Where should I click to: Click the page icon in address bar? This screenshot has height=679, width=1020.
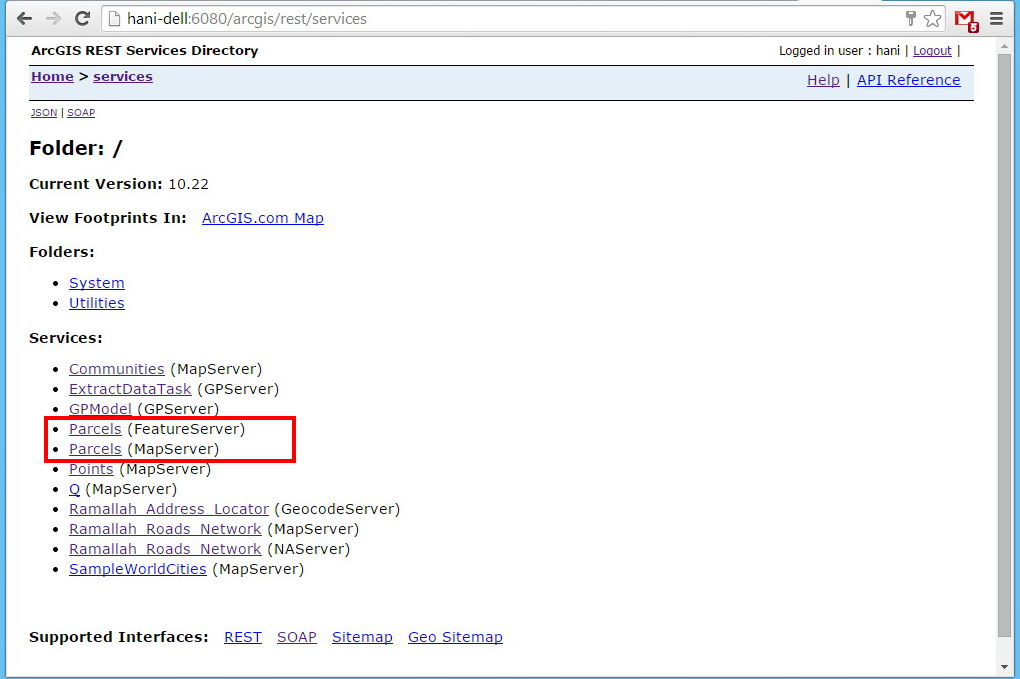coord(114,18)
